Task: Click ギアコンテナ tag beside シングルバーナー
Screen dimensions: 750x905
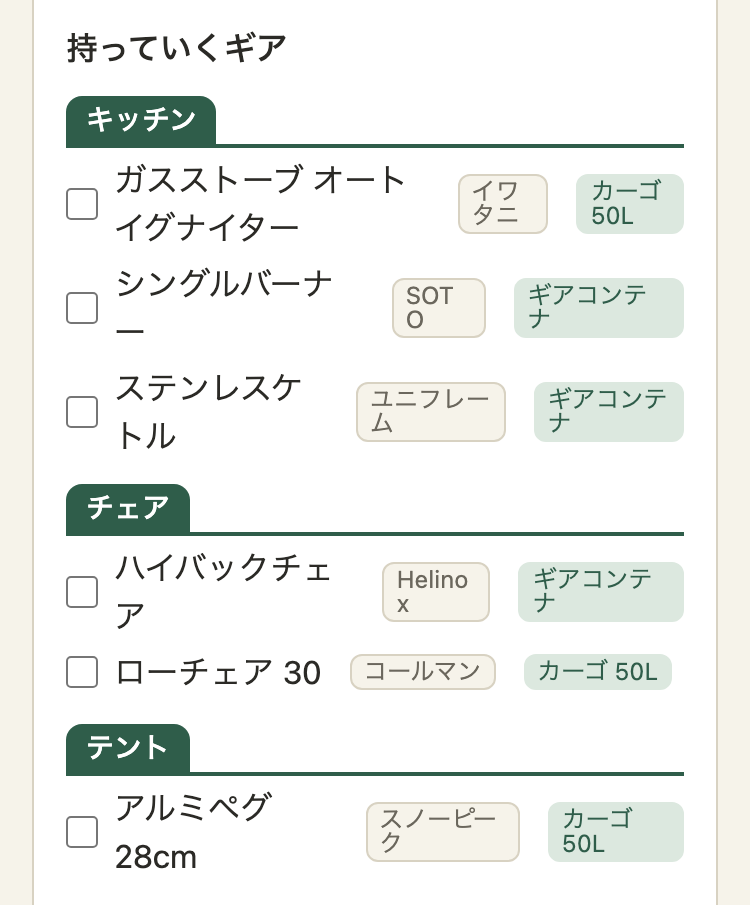Action: point(599,308)
